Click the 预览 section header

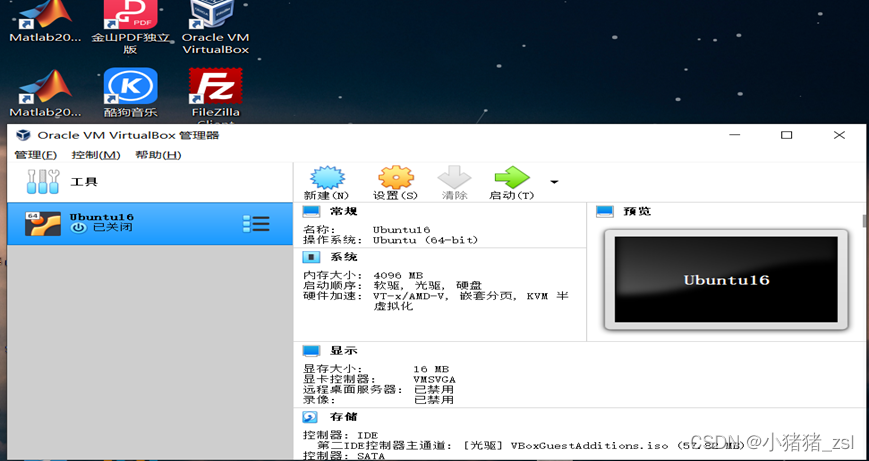click(637, 211)
